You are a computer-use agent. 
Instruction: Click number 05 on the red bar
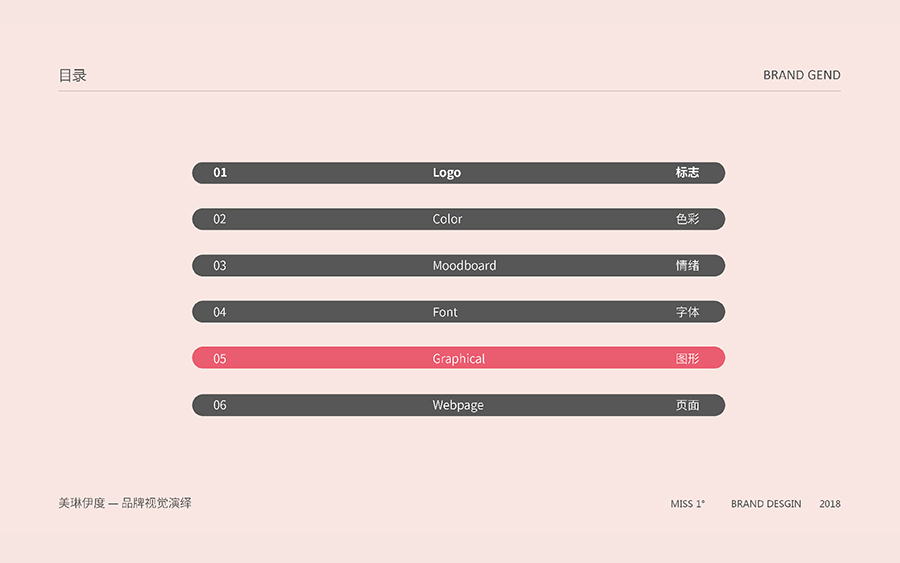pos(220,359)
